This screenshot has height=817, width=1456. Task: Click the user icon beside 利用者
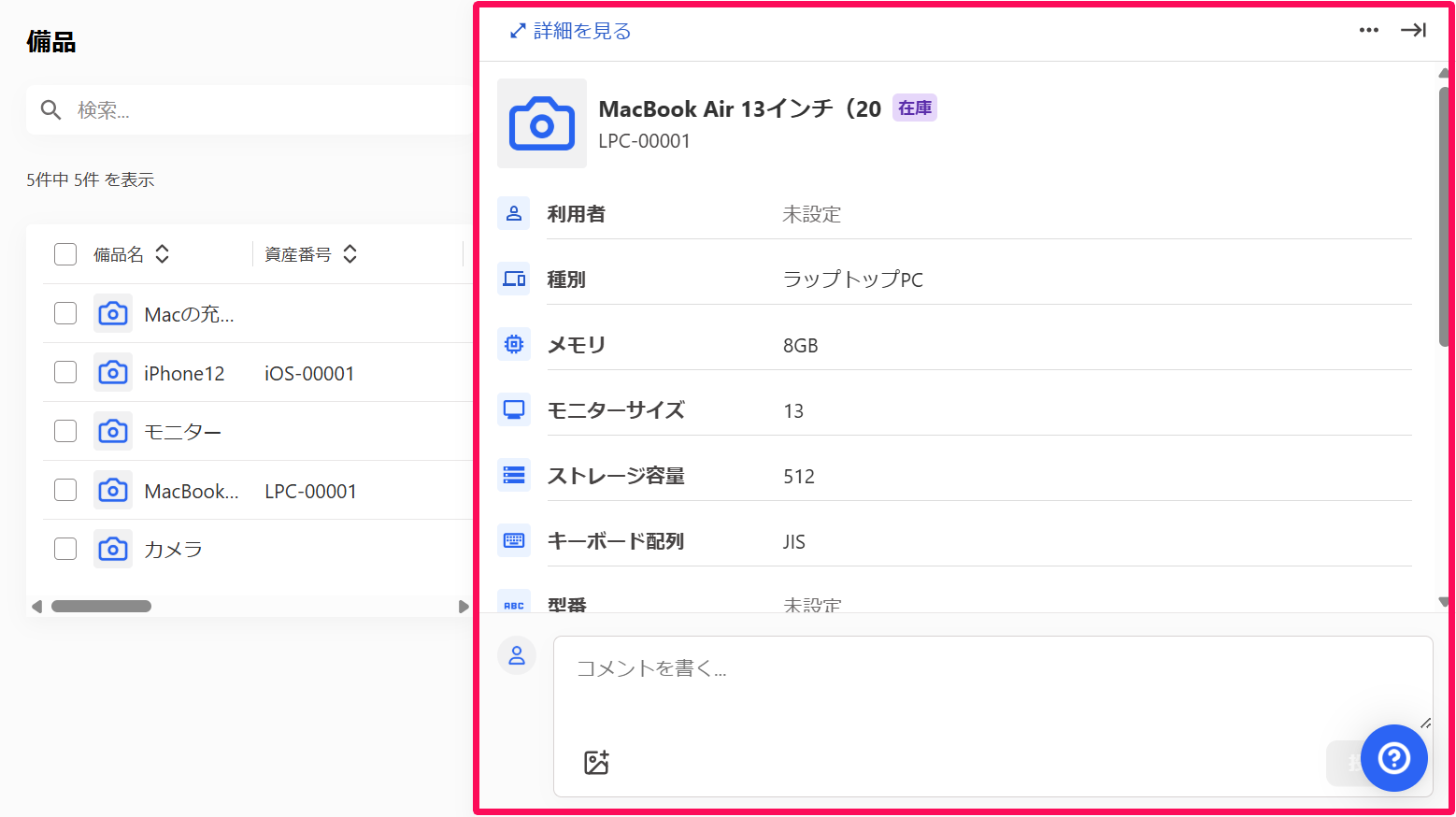tap(514, 213)
